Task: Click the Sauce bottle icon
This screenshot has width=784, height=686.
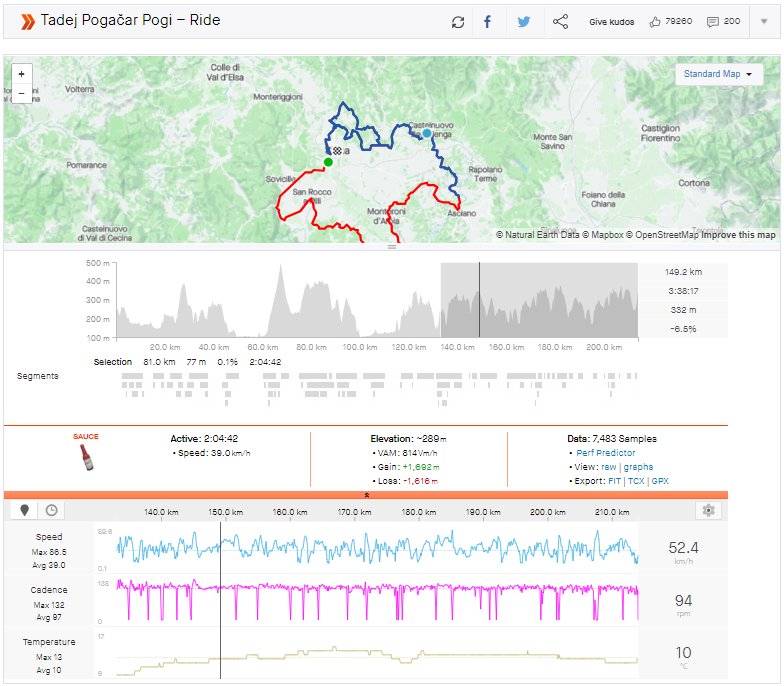Action: [86, 457]
